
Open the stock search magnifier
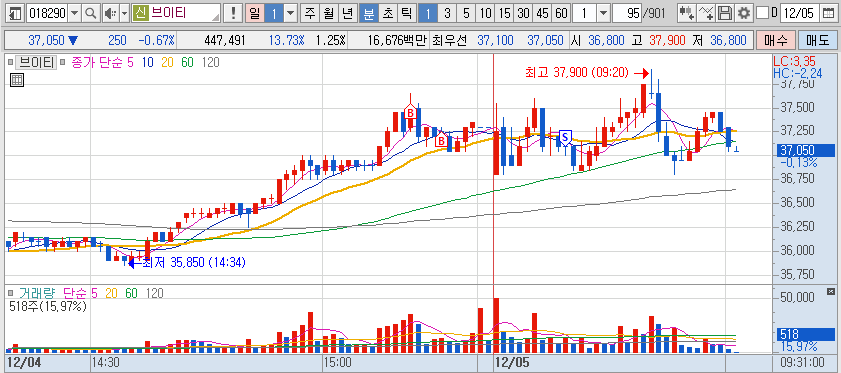[x=91, y=13]
